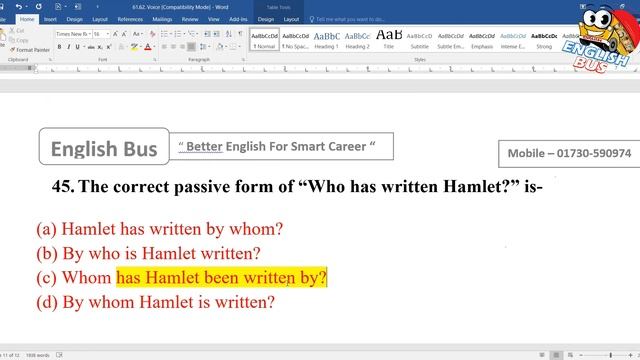Apply the red font color
Screen dimensions: 640x360
(x=148, y=47)
